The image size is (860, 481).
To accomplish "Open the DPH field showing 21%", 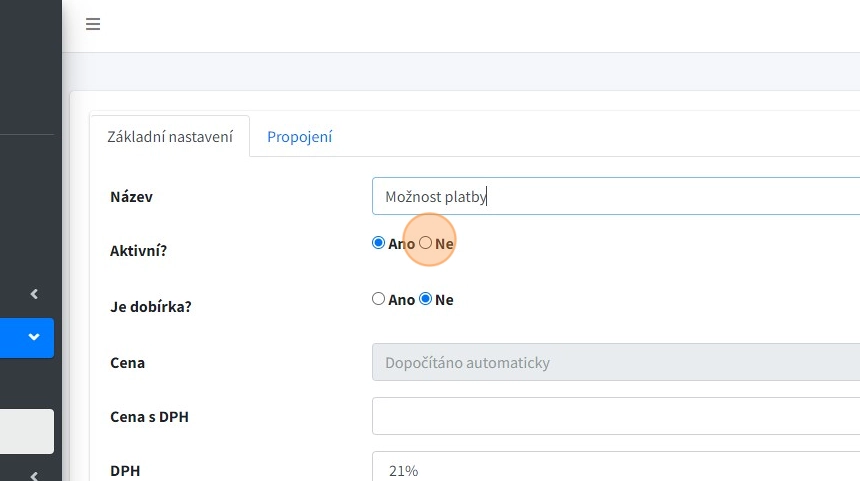I will [x=615, y=470].
